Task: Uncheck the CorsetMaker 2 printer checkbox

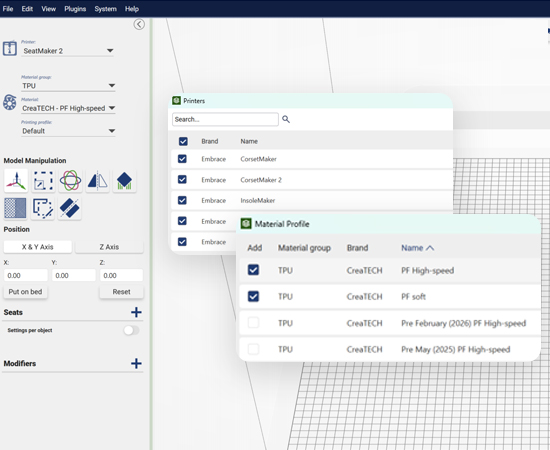Action: coord(182,180)
